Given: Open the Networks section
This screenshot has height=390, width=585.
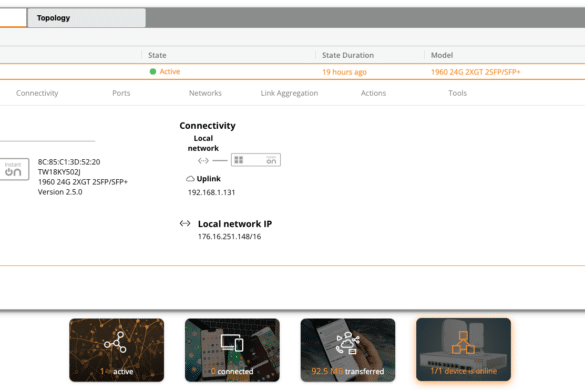Looking at the screenshot, I should [x=205, y=93].
